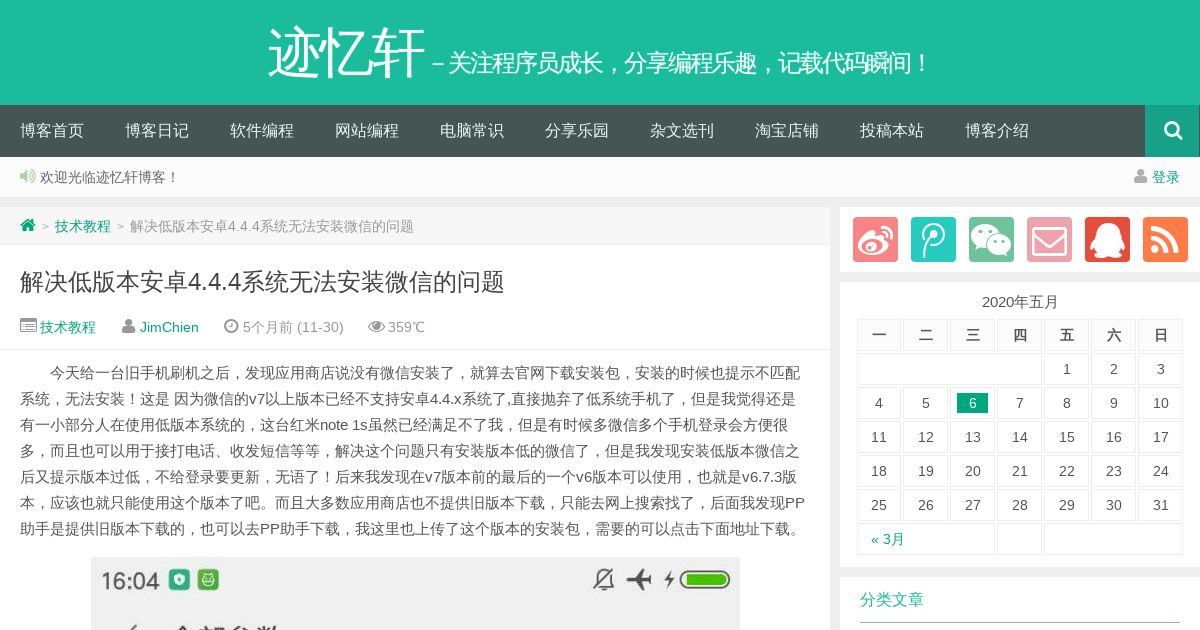Open author JimChien's link
Viewport: 1200px width, 630px height.
coord(169,327)
